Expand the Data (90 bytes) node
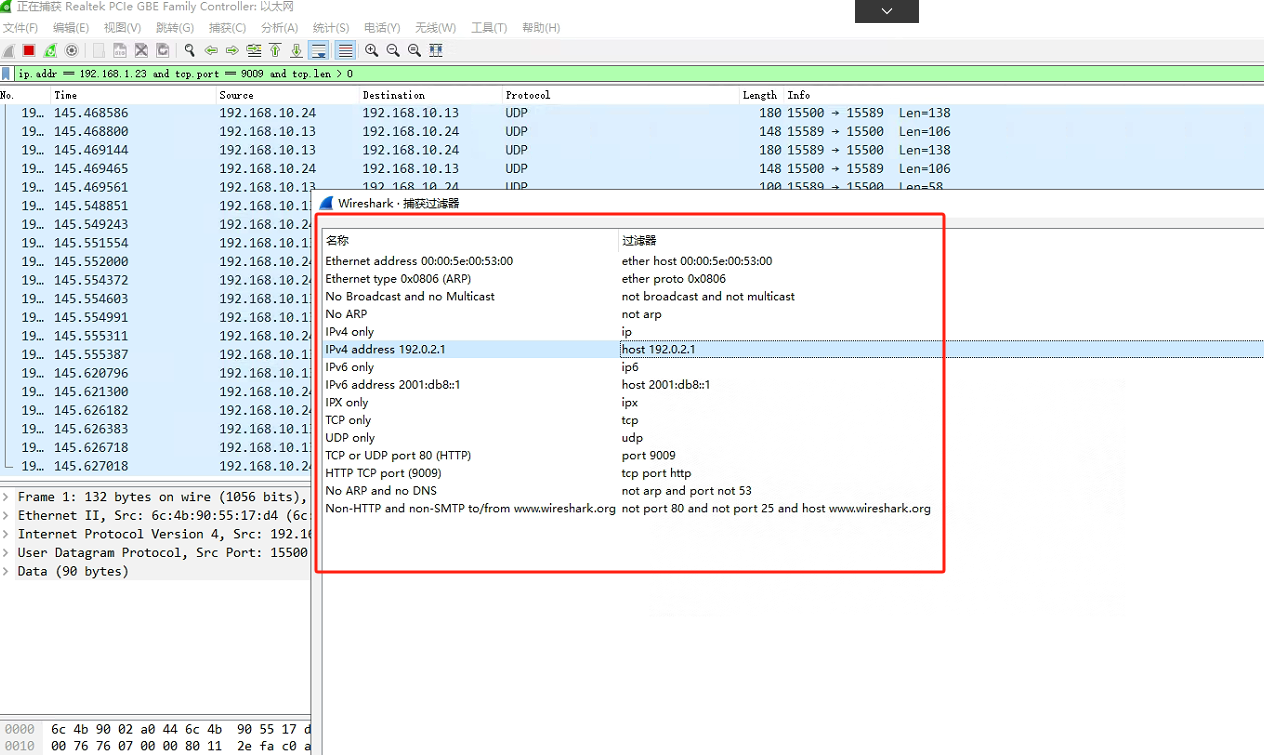Viewport: 1264px width, 755px height. tap(6, 572)
